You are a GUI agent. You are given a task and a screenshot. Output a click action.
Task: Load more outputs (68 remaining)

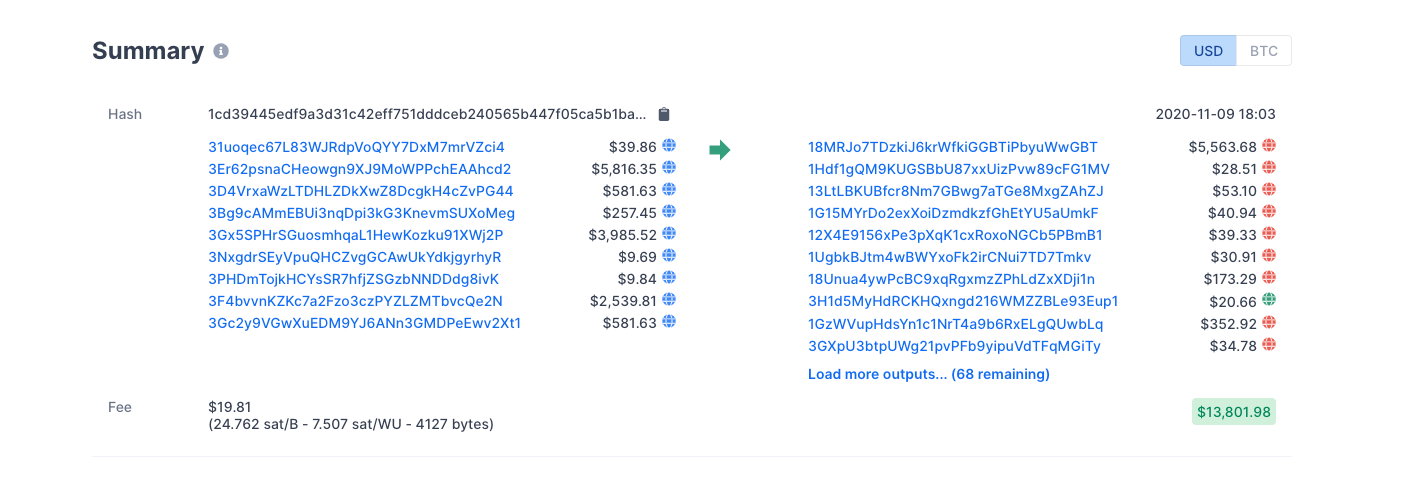[929, 374]
